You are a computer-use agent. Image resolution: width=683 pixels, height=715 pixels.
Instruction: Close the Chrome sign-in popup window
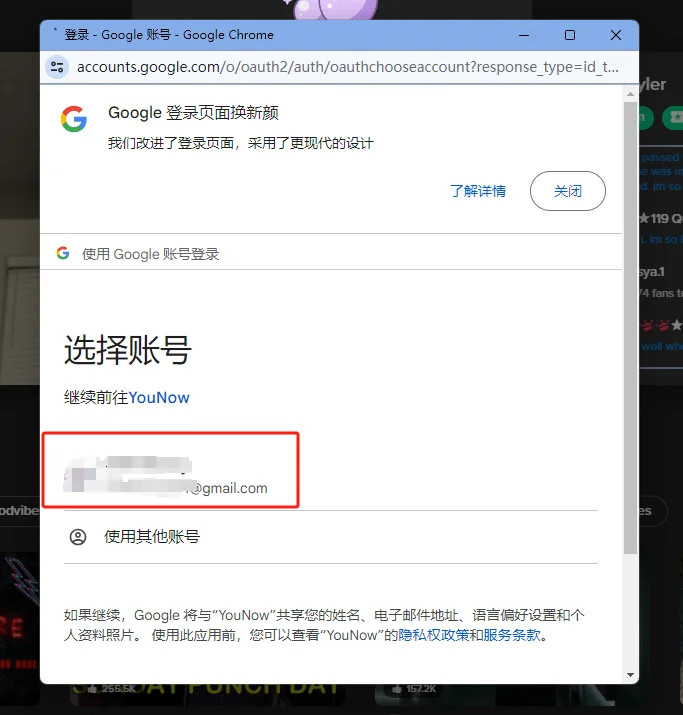tap(616, 35)
